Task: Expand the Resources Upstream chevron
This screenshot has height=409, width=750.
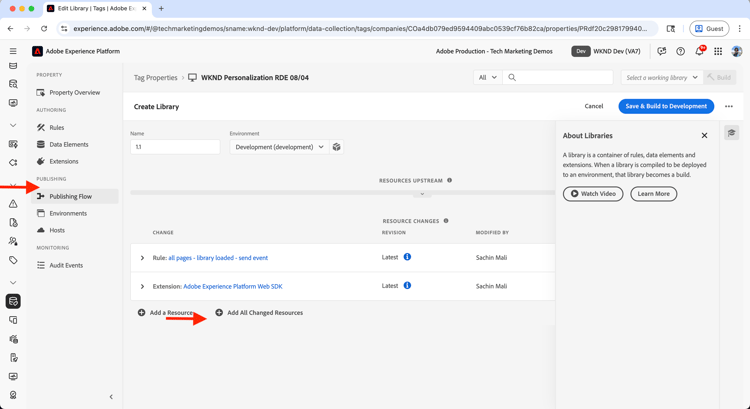Action: pos(422,194)
